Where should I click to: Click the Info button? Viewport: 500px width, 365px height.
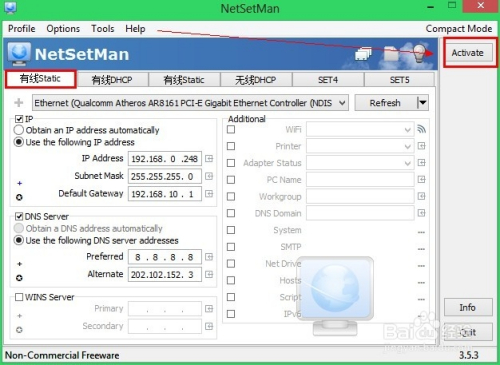click(468, 307)
